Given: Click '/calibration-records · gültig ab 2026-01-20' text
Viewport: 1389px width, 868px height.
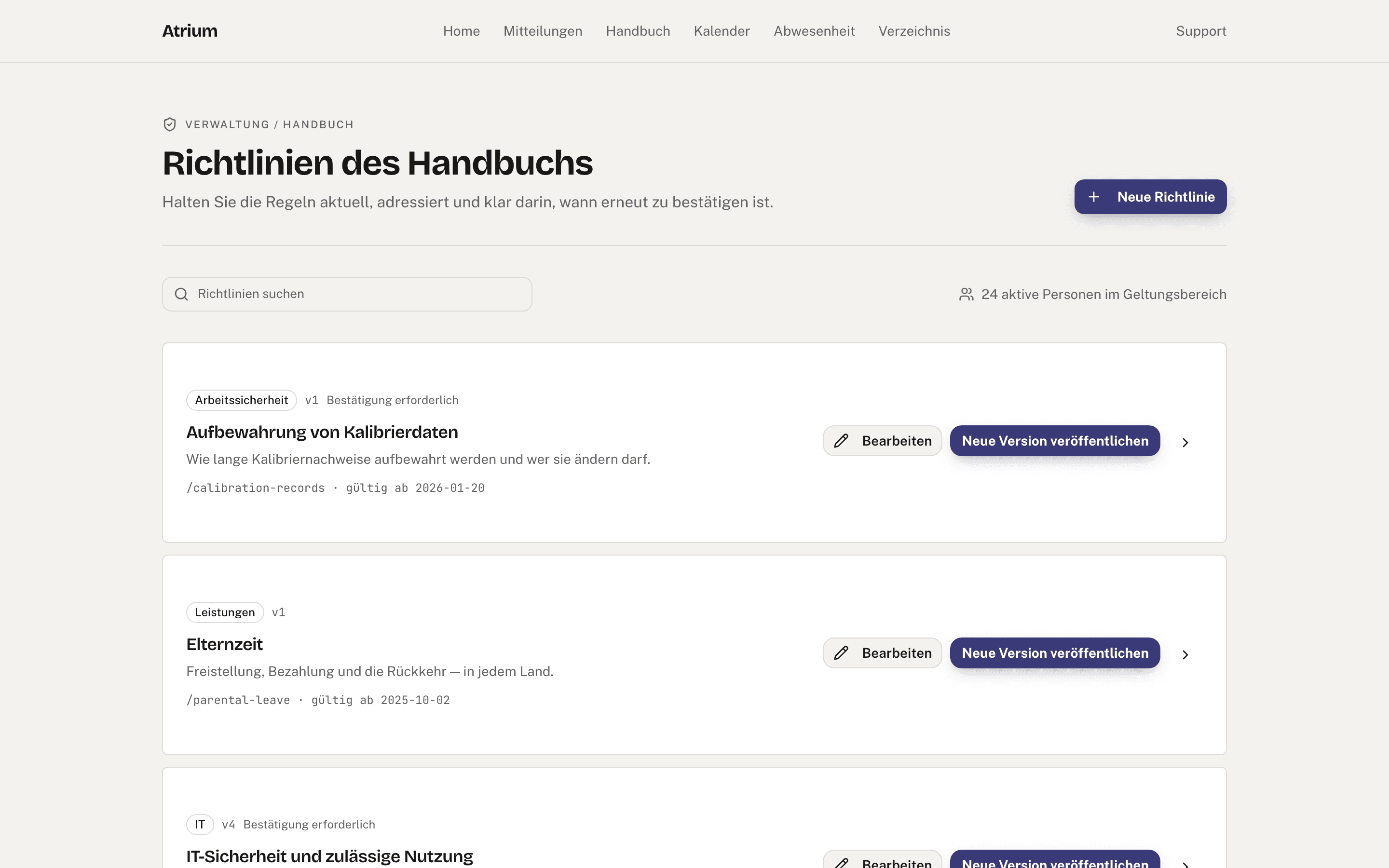Looking at the screenshot, I should tap(335, 488).
